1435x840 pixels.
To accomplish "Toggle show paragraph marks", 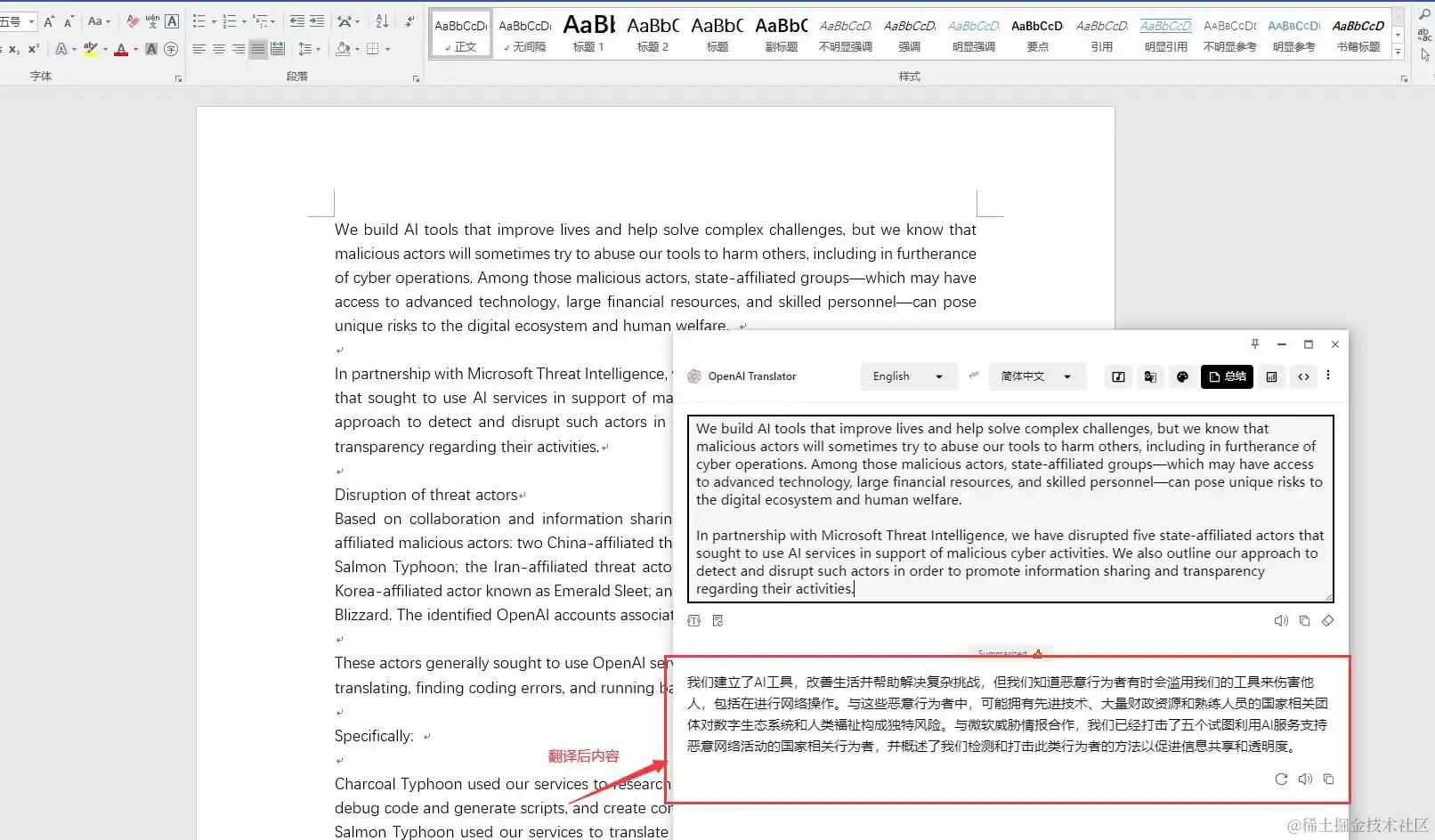I will click(409, 21).
